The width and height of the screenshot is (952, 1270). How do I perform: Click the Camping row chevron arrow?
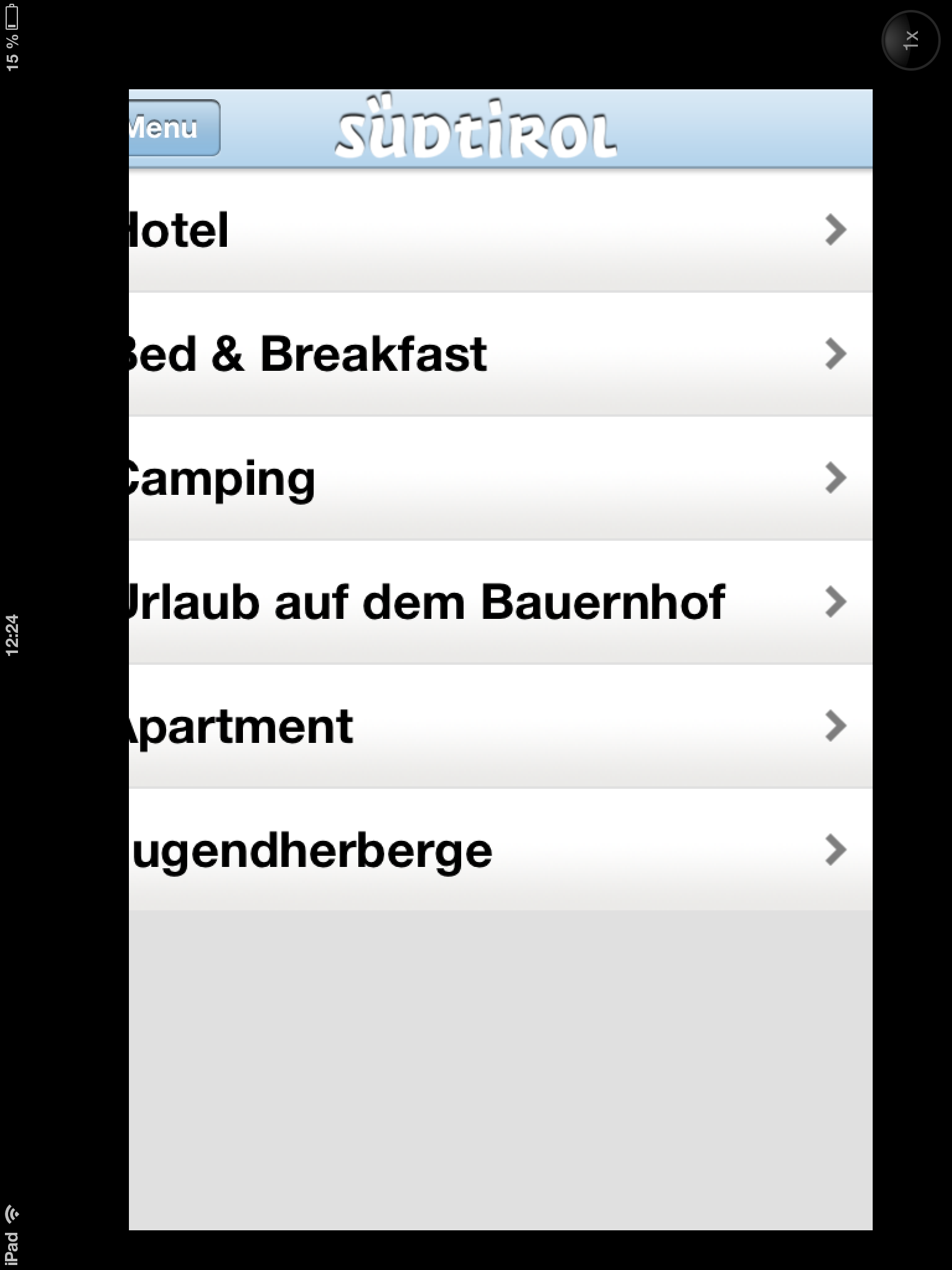(835, 478)
